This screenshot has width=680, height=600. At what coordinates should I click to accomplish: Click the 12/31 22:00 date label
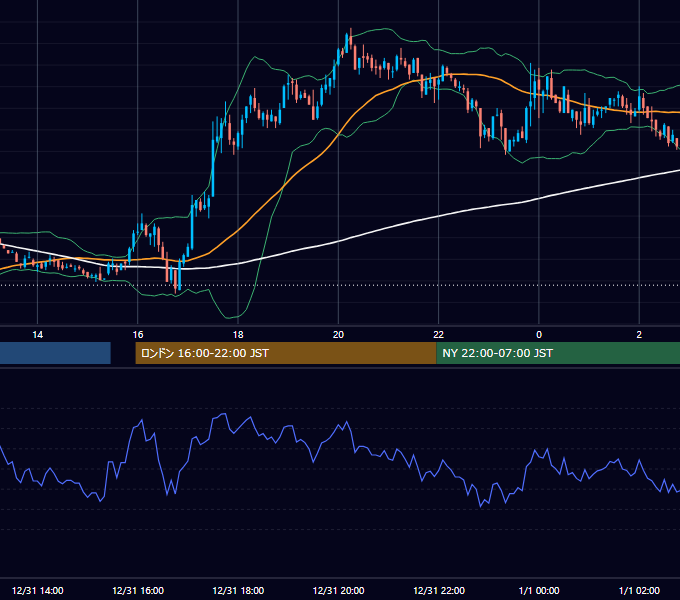click(x=439, y=590)
